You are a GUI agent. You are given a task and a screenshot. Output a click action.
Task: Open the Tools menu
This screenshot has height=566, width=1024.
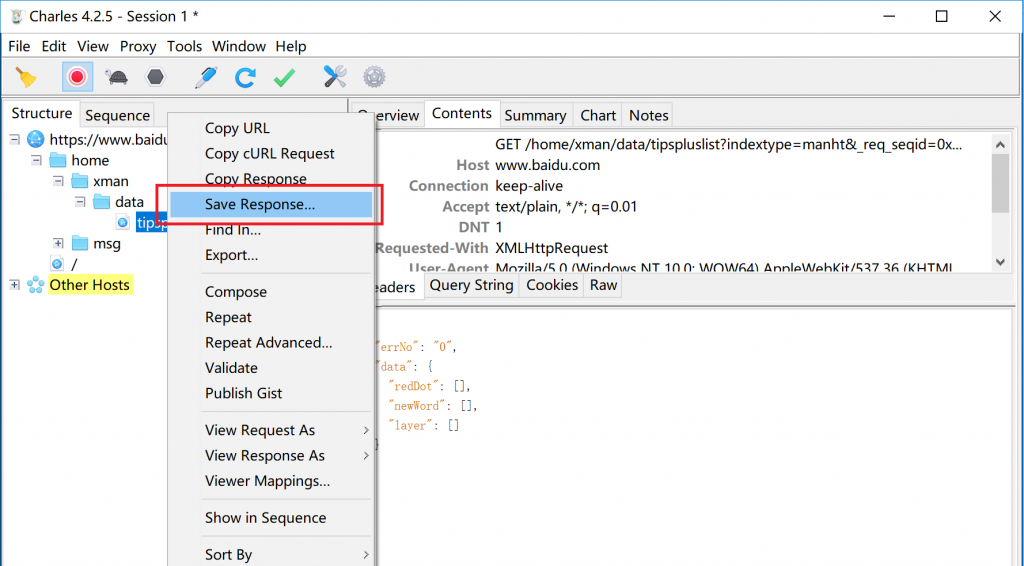184,46
